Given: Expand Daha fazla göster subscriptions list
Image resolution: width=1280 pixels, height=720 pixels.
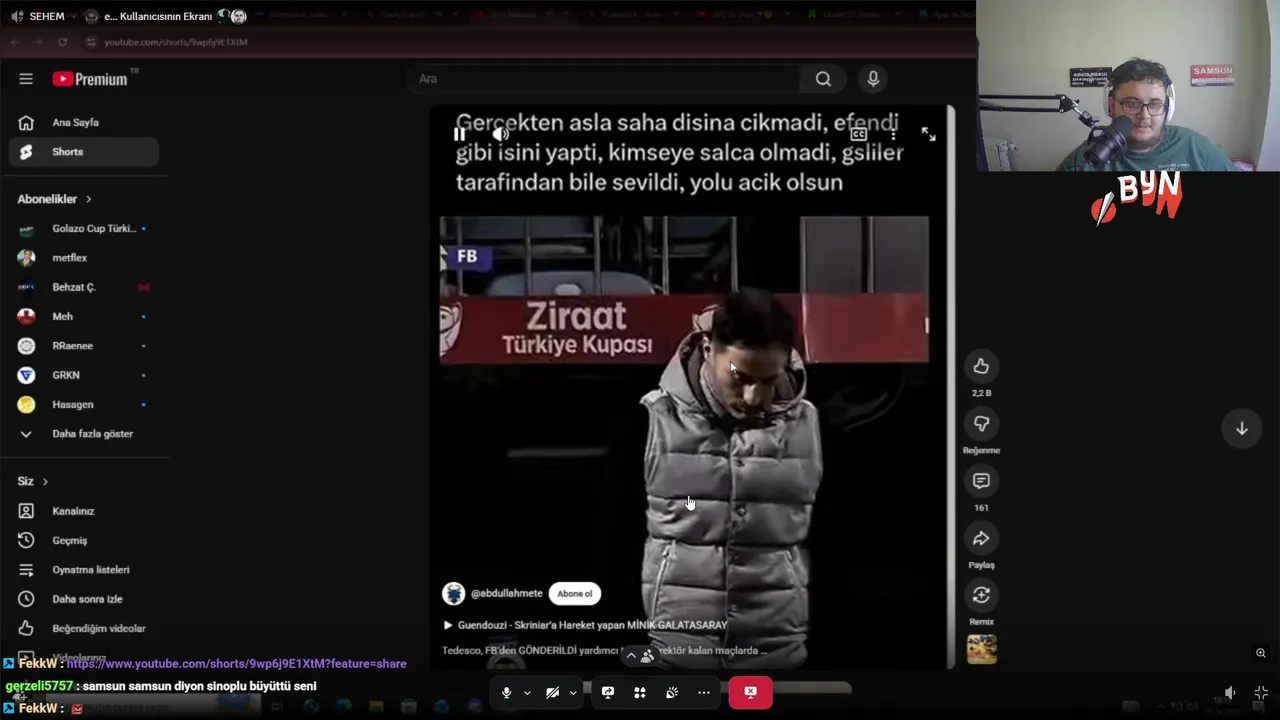Looking at the screenshot, I should 83,434.
